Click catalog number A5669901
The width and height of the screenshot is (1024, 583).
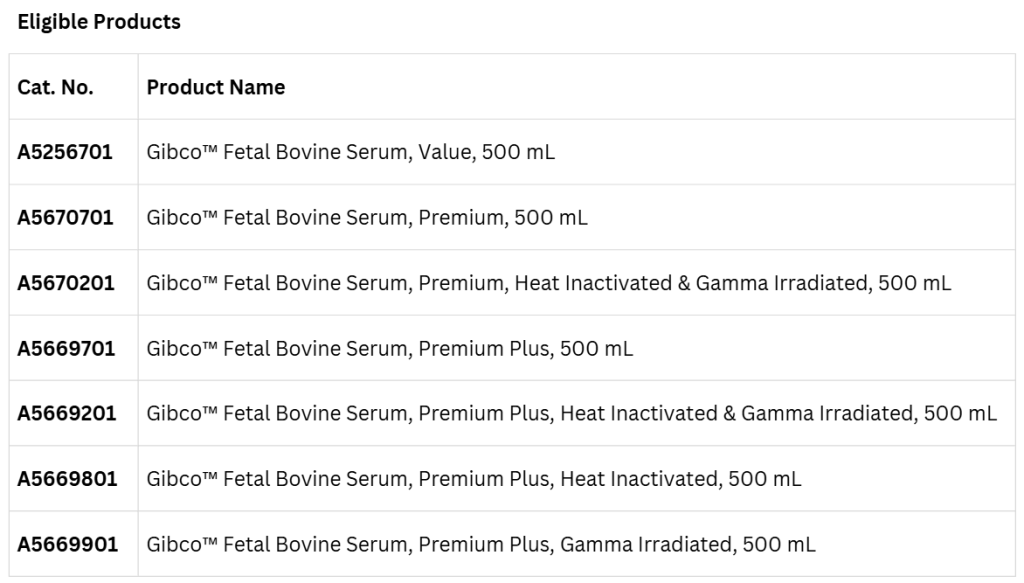pos(67,544)
